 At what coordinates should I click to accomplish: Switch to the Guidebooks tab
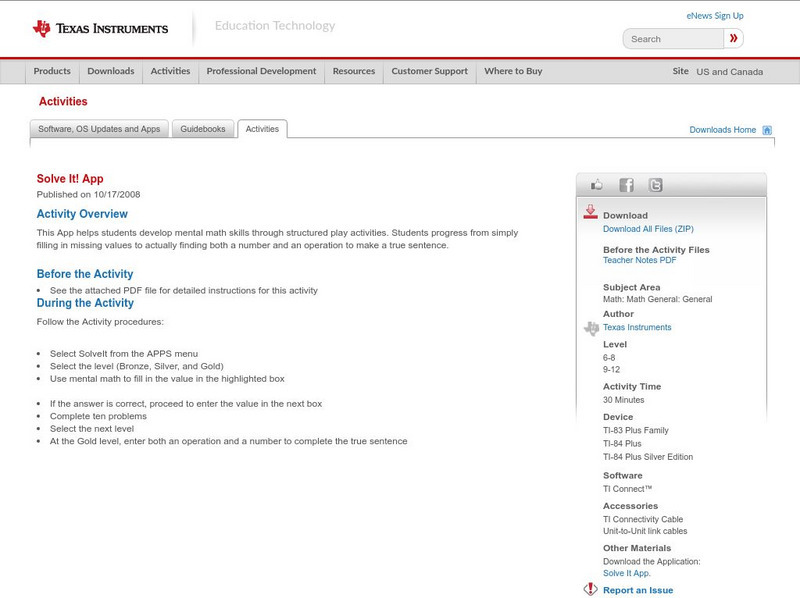tap(203, 129)
